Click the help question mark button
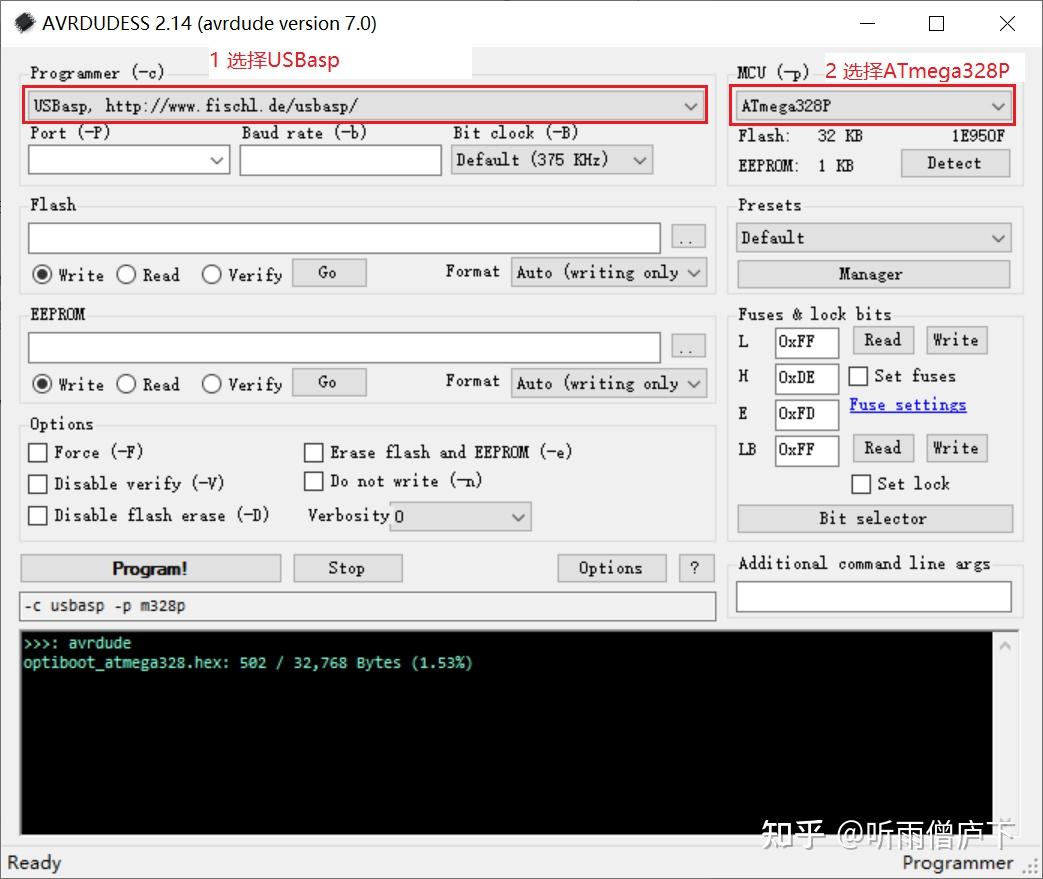 [x=695, y=568]
